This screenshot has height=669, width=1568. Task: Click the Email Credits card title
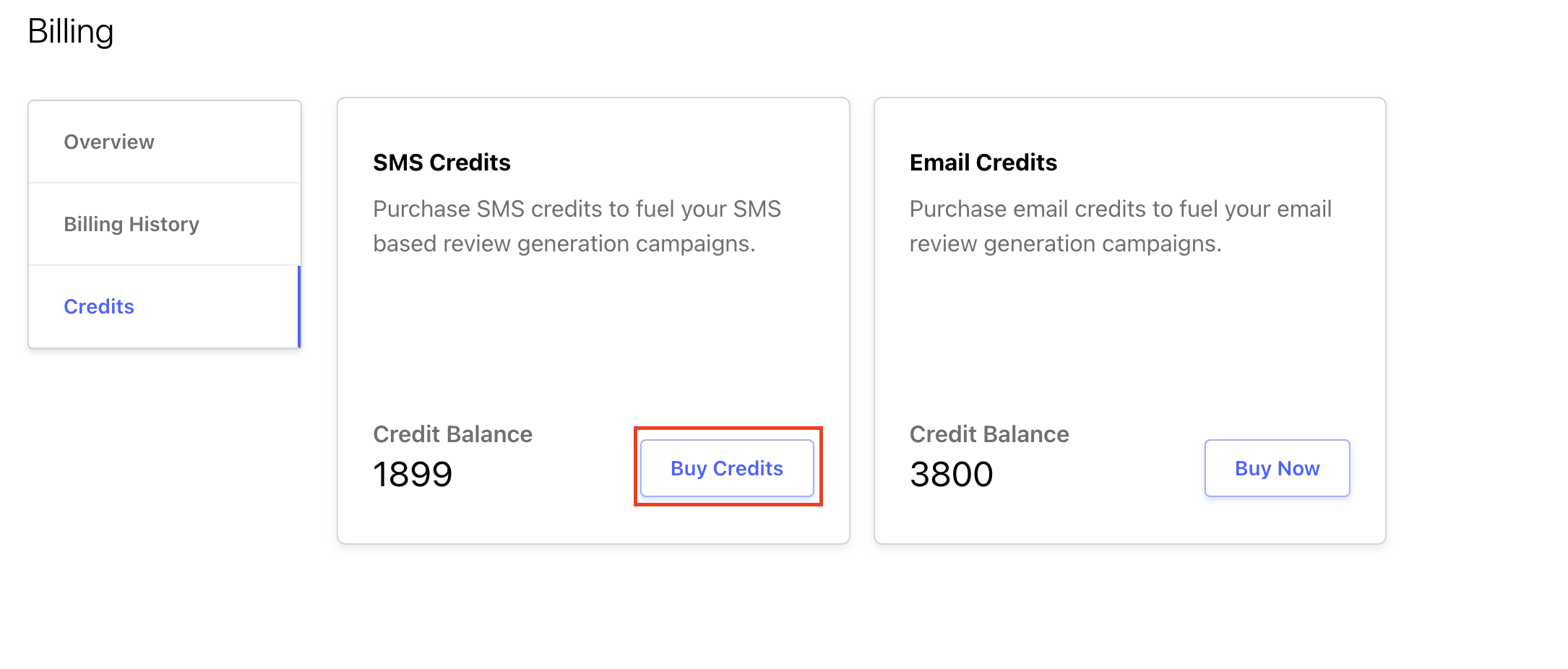983,163
